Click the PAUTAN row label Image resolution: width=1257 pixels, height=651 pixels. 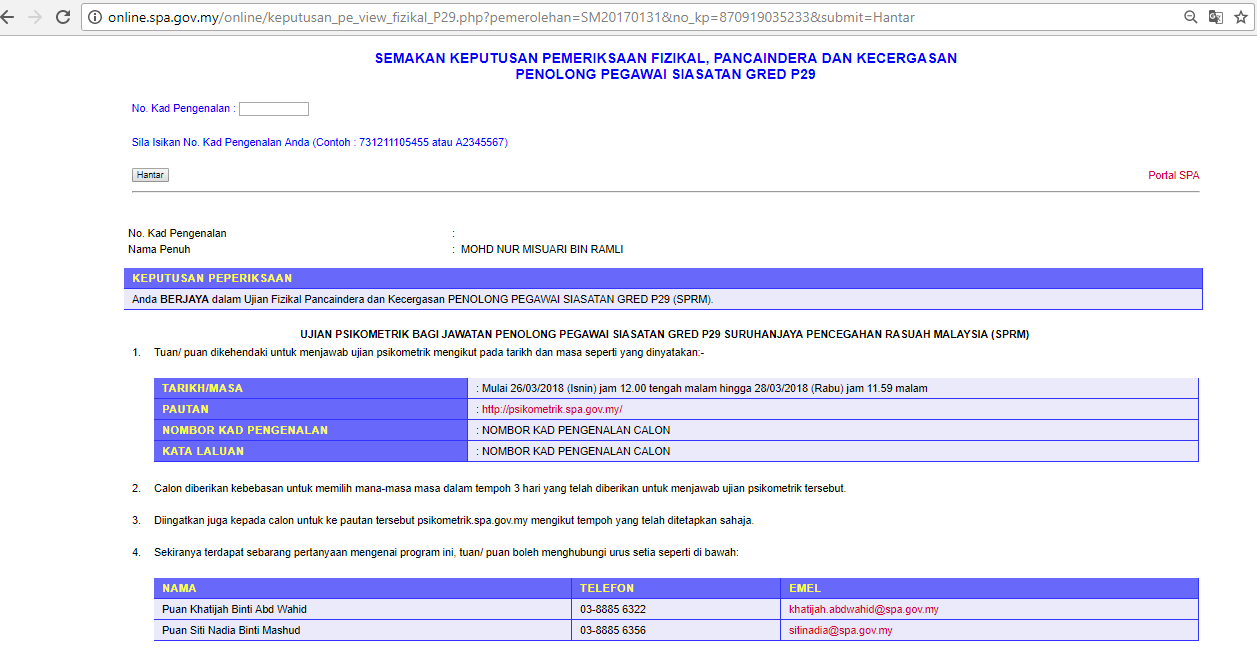click(x=311, y=409)
